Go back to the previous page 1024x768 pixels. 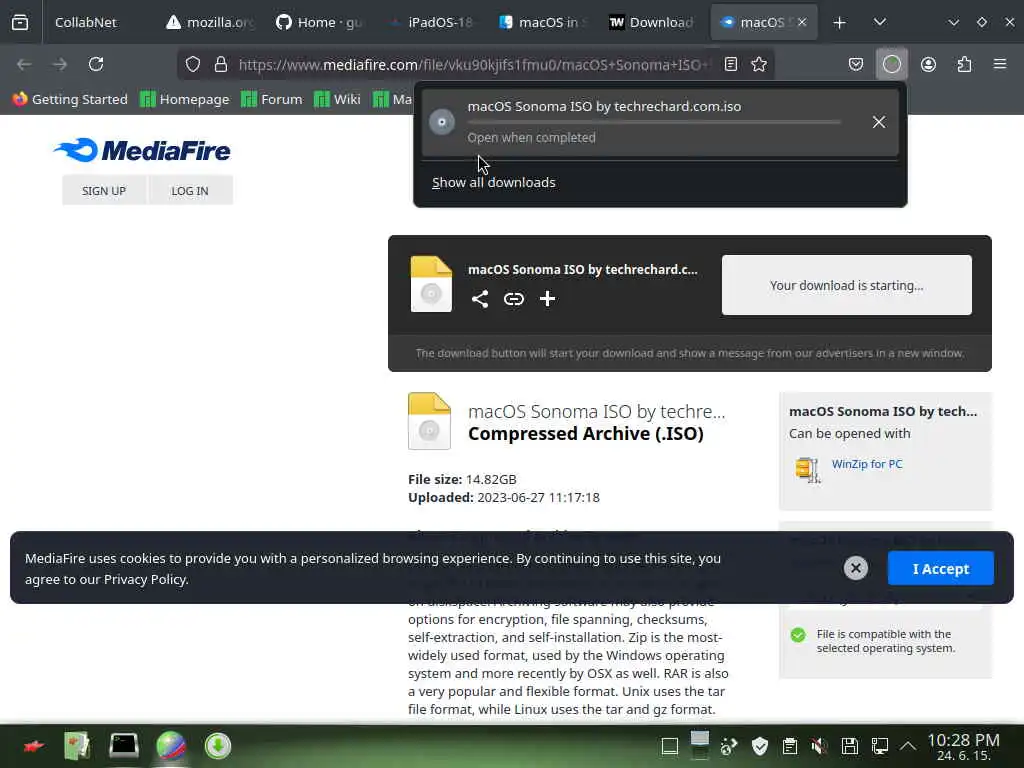click(x=24, y=64)
